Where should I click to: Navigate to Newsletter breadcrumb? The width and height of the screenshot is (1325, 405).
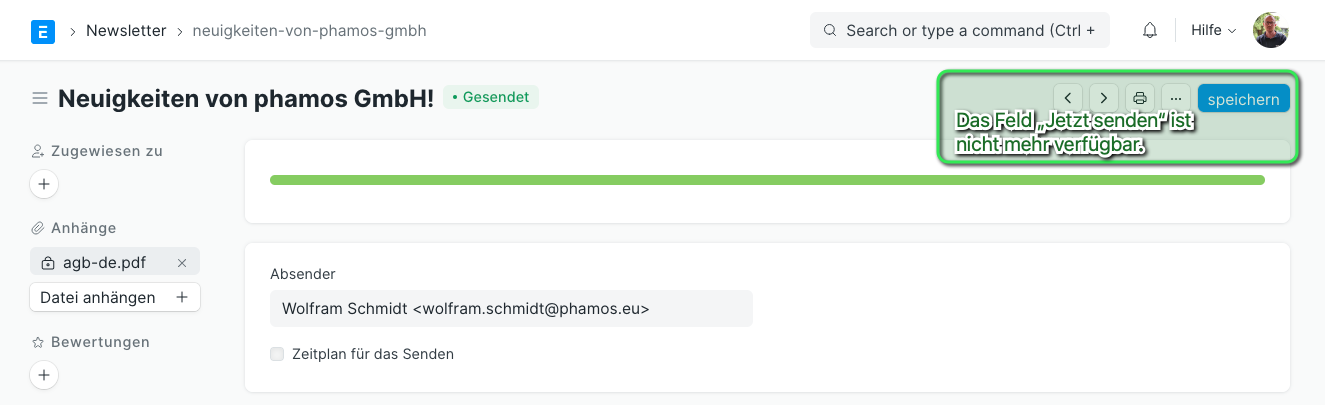[x=126, y=31]
